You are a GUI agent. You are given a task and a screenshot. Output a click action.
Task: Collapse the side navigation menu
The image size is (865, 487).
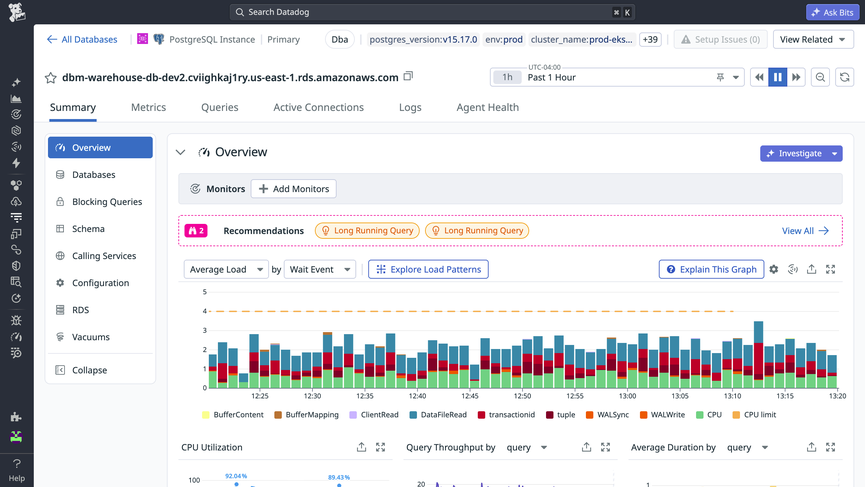[x=100, y=370]
